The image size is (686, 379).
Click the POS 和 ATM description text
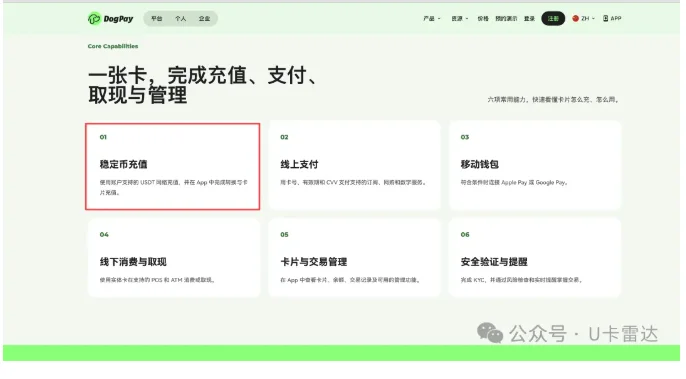point(158,280)
